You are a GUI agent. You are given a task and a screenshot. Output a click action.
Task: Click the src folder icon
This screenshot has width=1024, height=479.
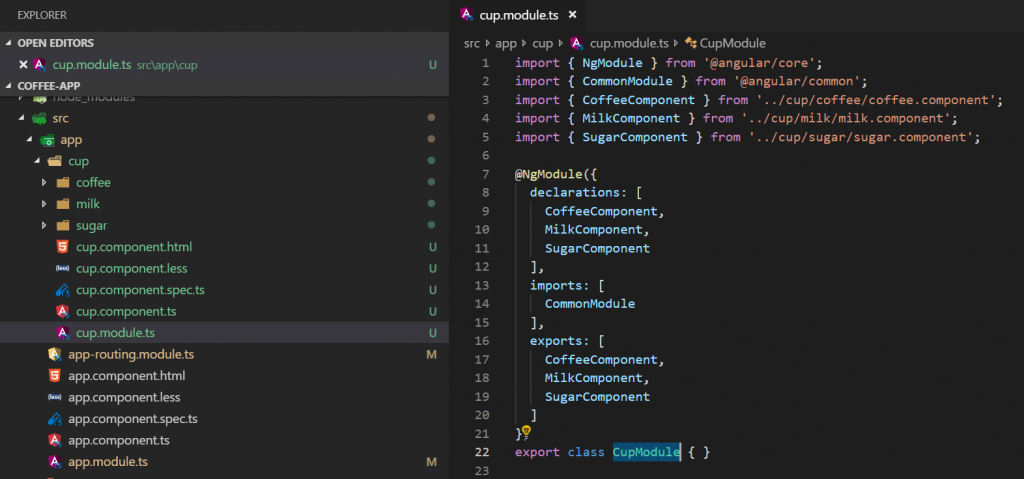[39, 118]
